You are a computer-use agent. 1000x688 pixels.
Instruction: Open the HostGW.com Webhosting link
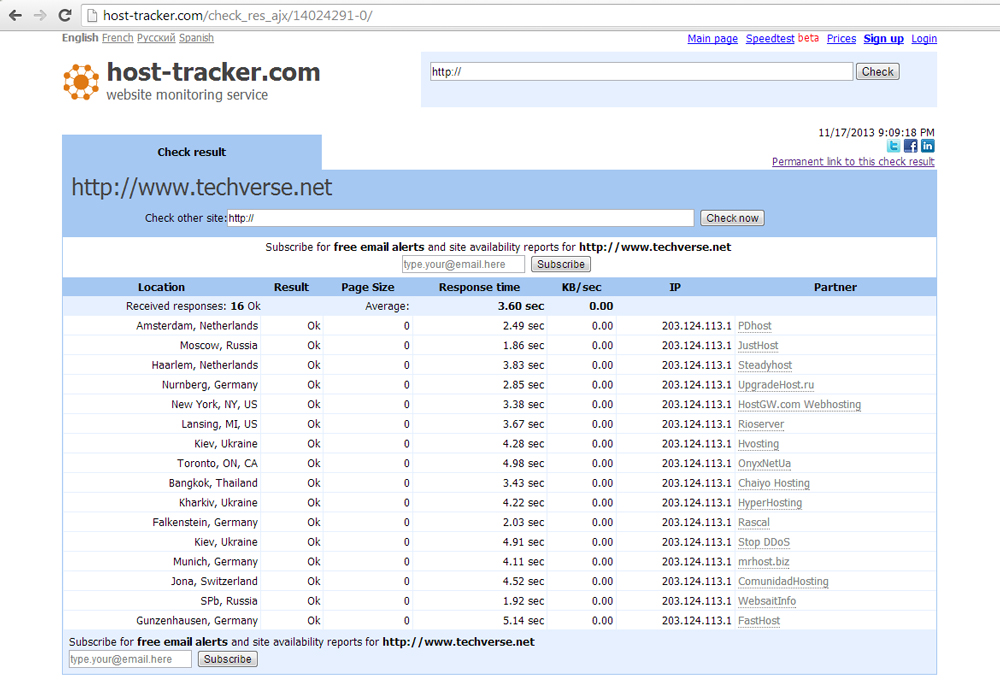click(799, 404)
